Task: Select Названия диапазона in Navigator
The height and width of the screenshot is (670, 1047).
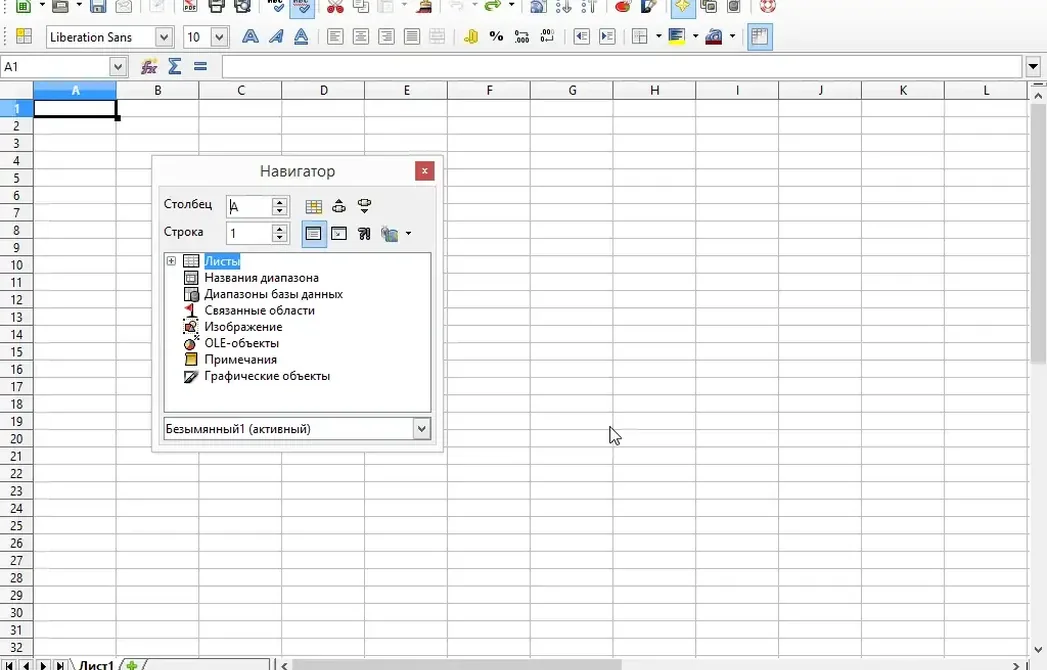Action: (261, 277)
